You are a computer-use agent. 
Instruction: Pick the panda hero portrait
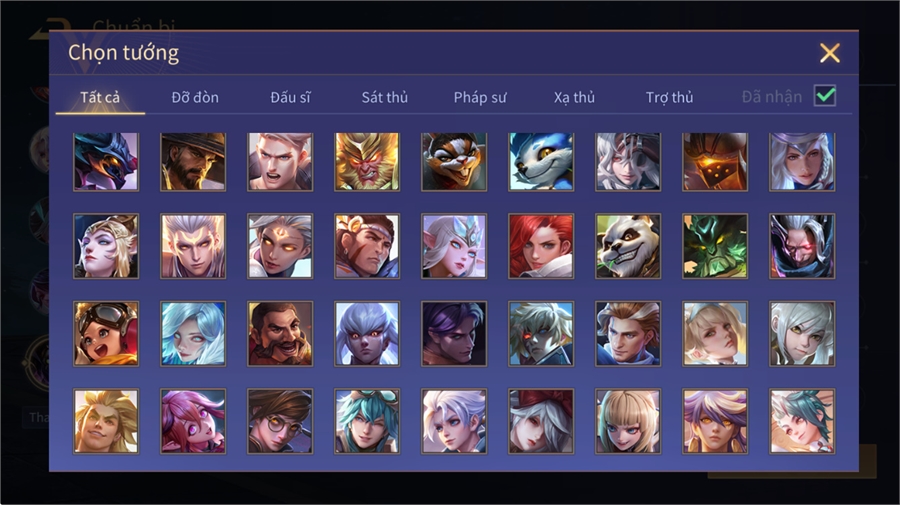pos(628,246)
